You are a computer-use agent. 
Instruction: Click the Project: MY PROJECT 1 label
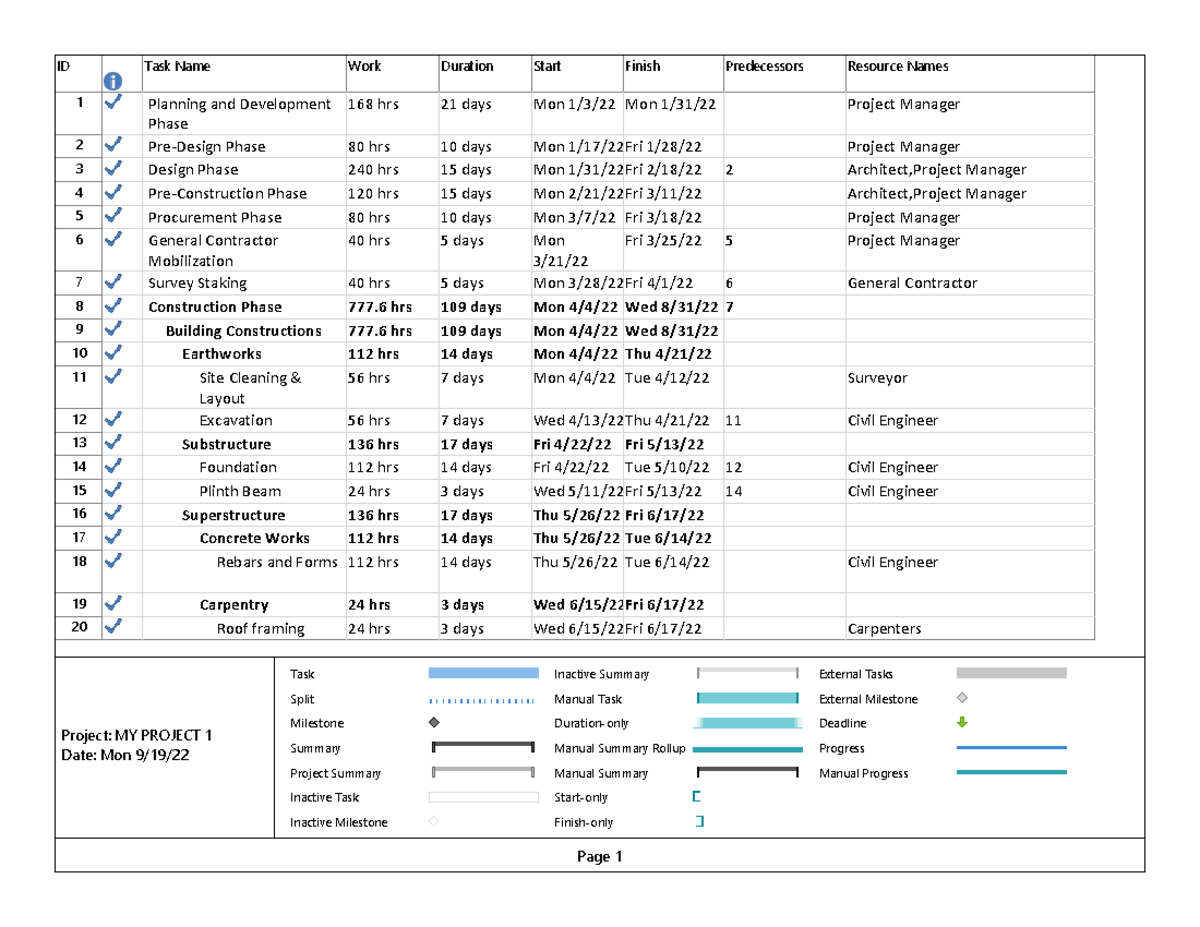coord(137,736)
